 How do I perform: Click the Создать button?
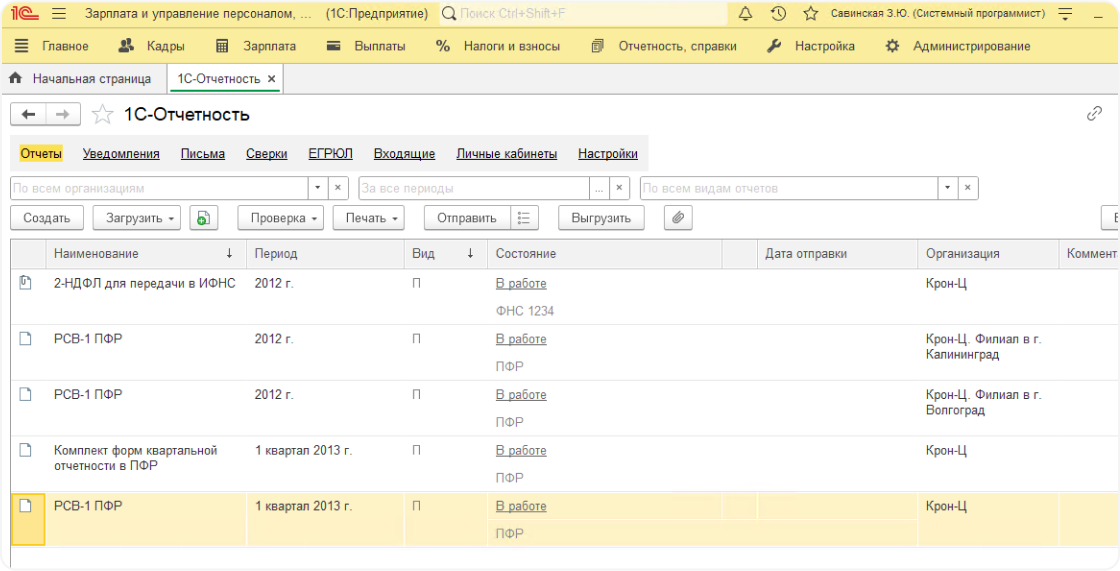tap(46, 218)
